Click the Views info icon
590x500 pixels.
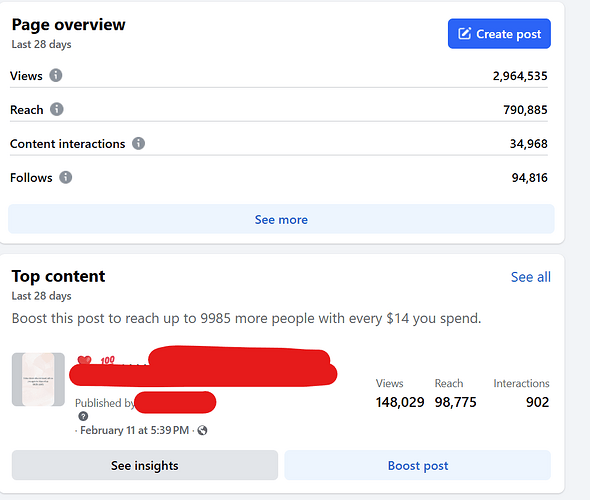point(56,75)
